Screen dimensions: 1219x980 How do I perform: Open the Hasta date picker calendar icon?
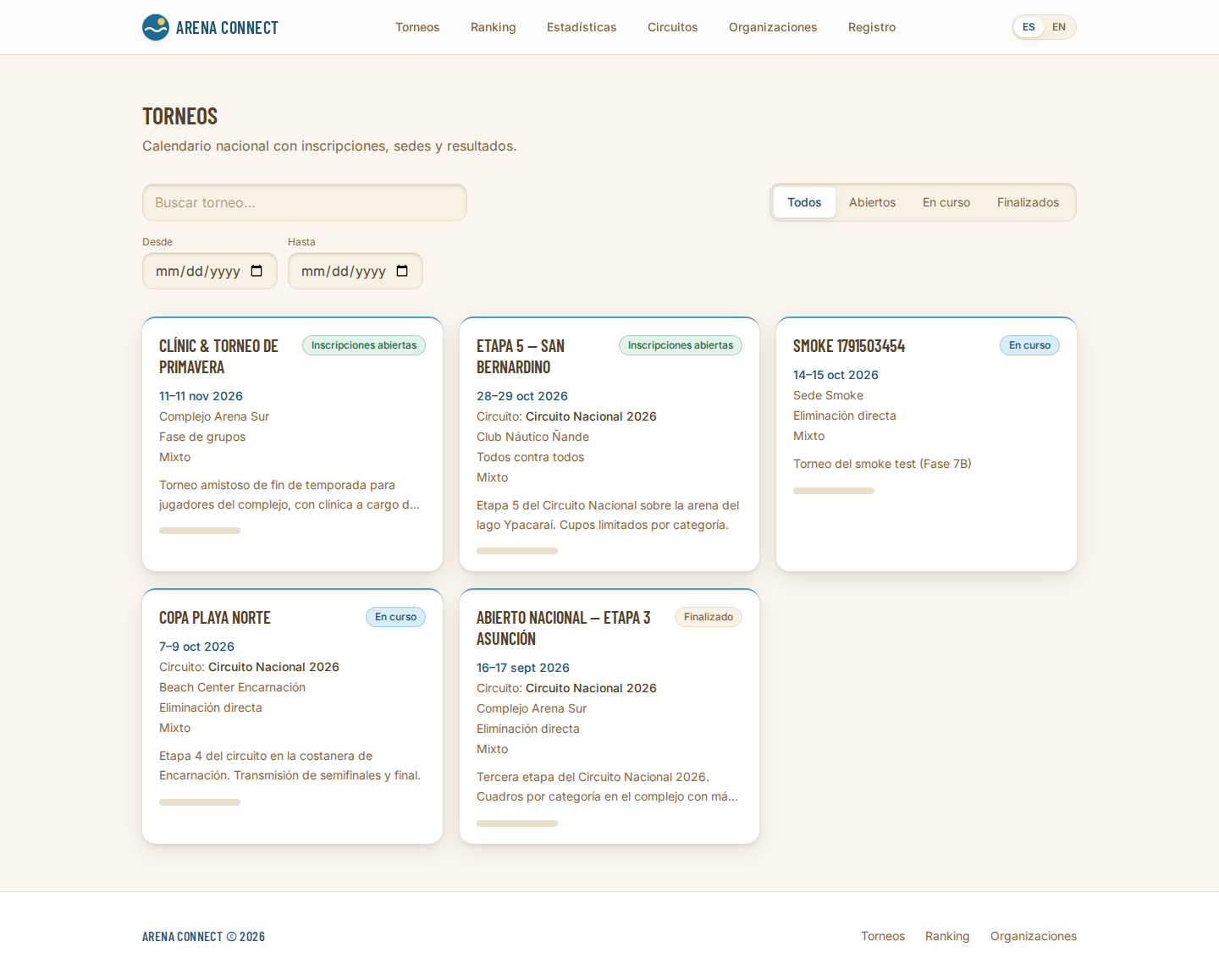[x=402, y=271]
